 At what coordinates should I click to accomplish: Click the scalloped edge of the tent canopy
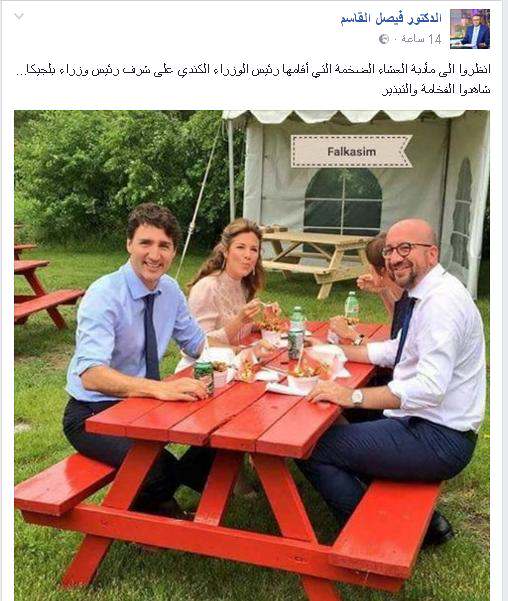point(343,117)
